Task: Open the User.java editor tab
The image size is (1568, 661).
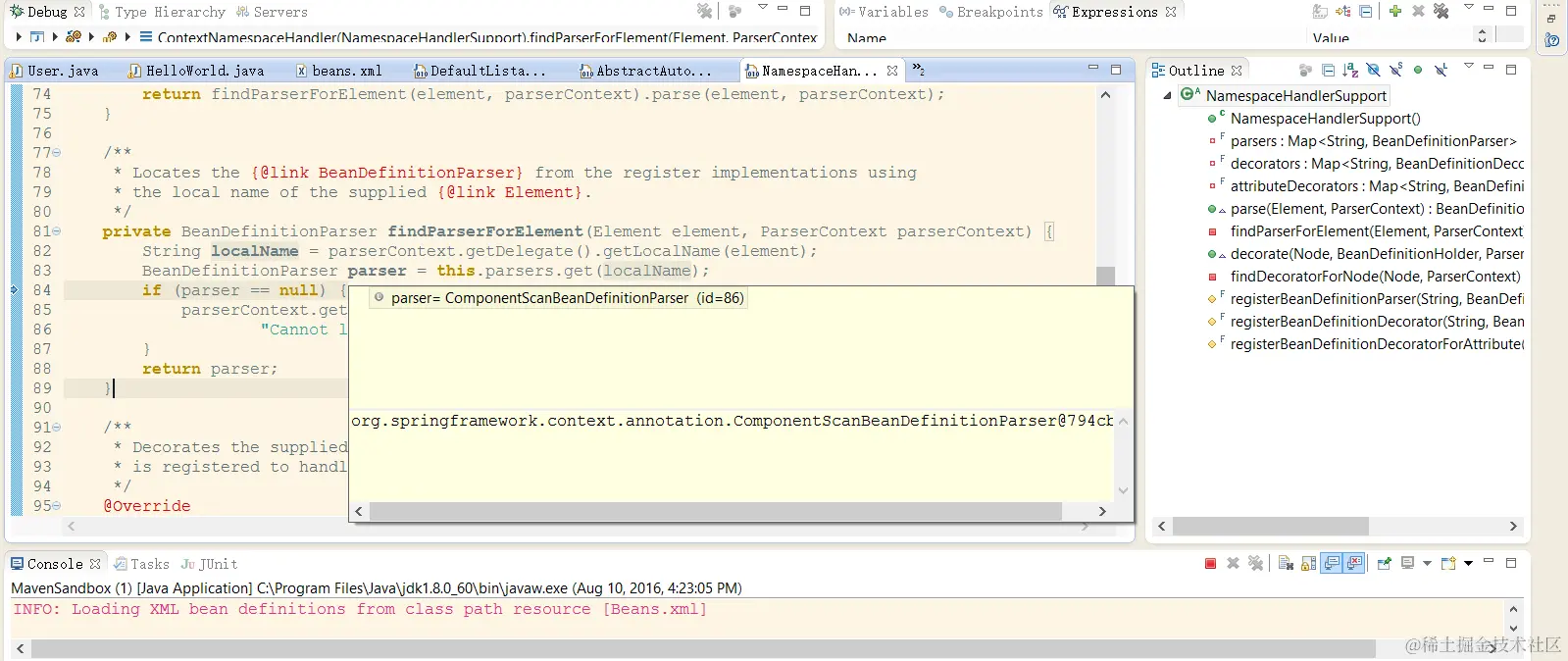Action: 55,71
